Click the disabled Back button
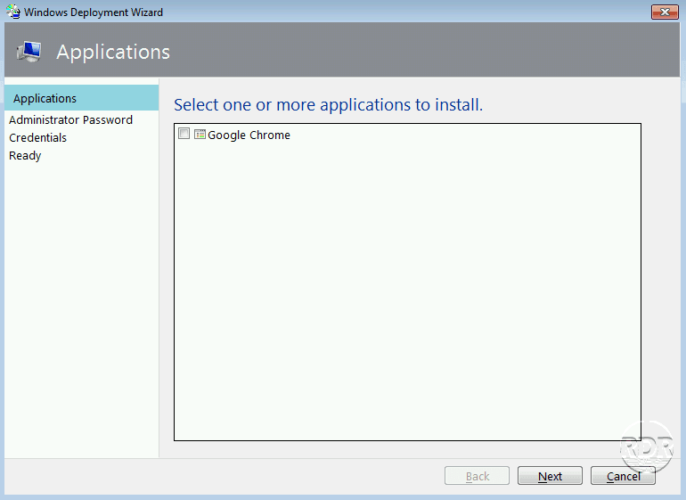 coord(477,476)
